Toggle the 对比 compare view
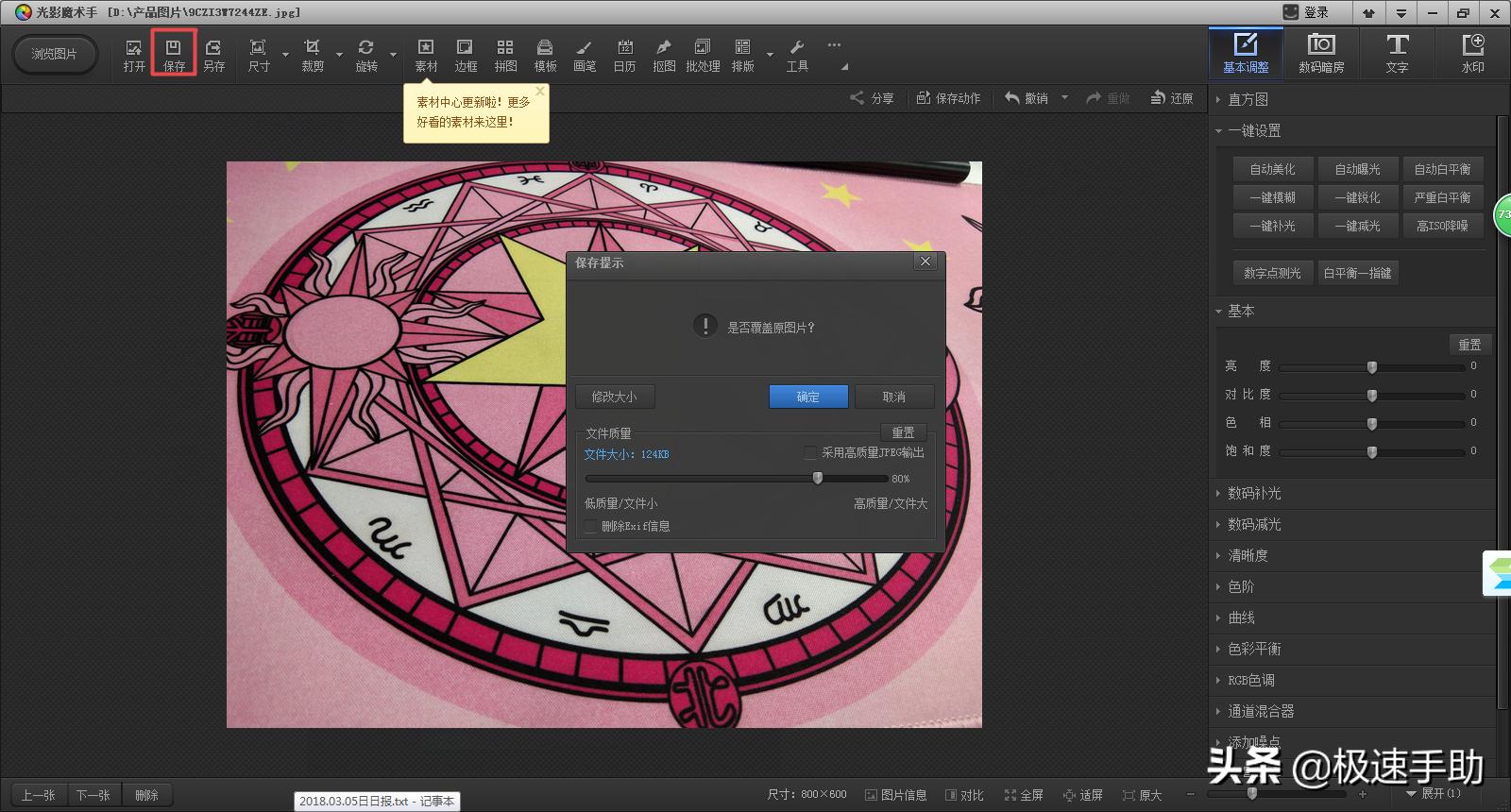1511x812 pixels. point(964,795)
